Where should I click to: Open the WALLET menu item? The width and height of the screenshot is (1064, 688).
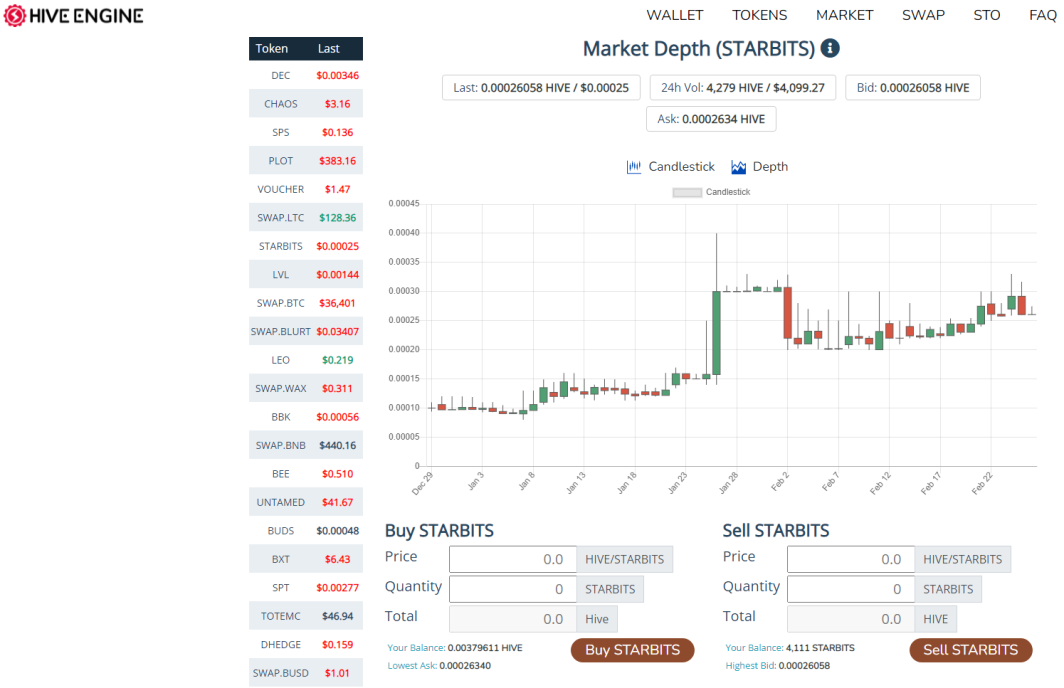point(674,15)
